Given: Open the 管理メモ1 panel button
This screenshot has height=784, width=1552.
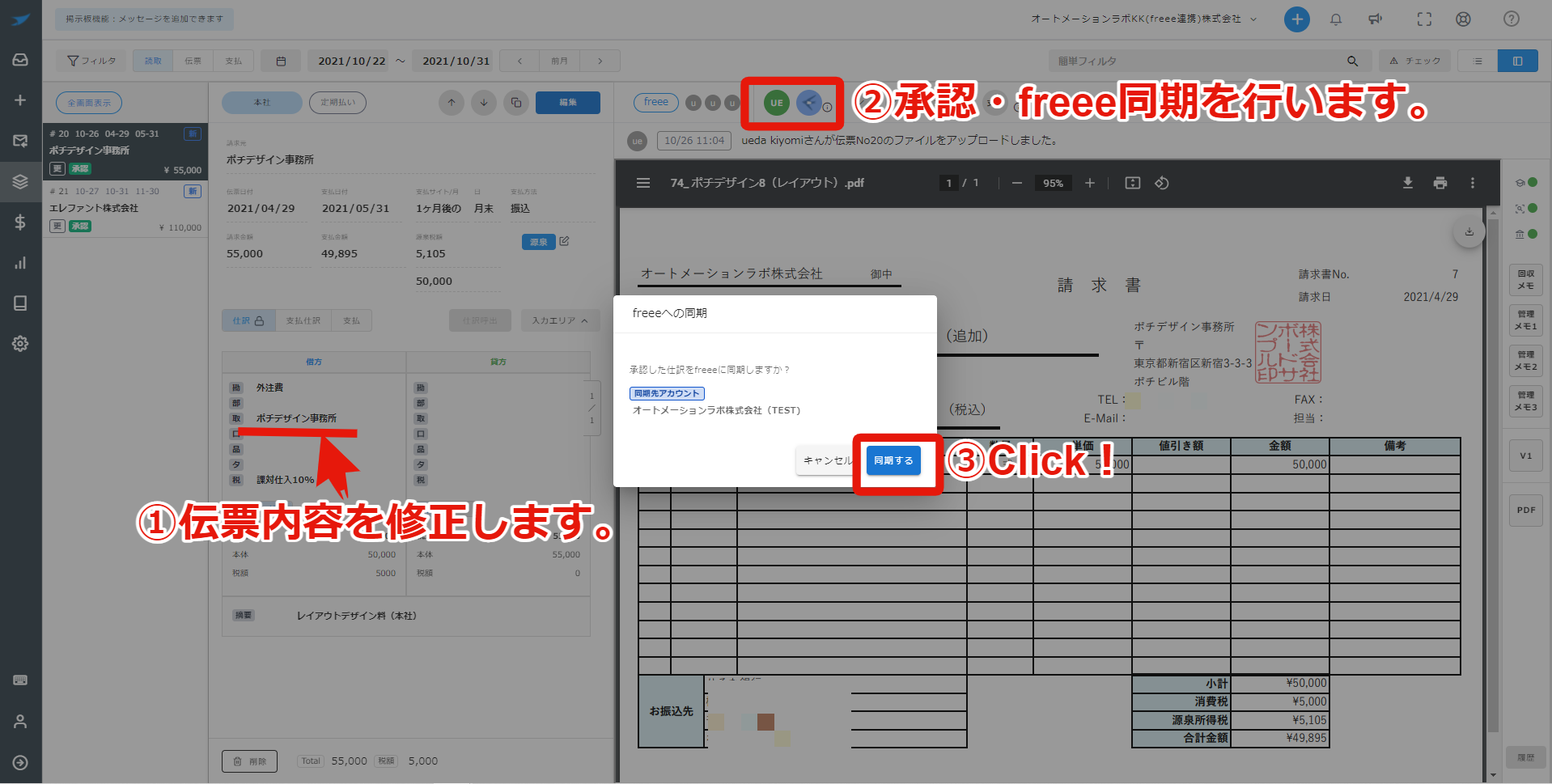Looking at the screenshot, I should 1526,320.
